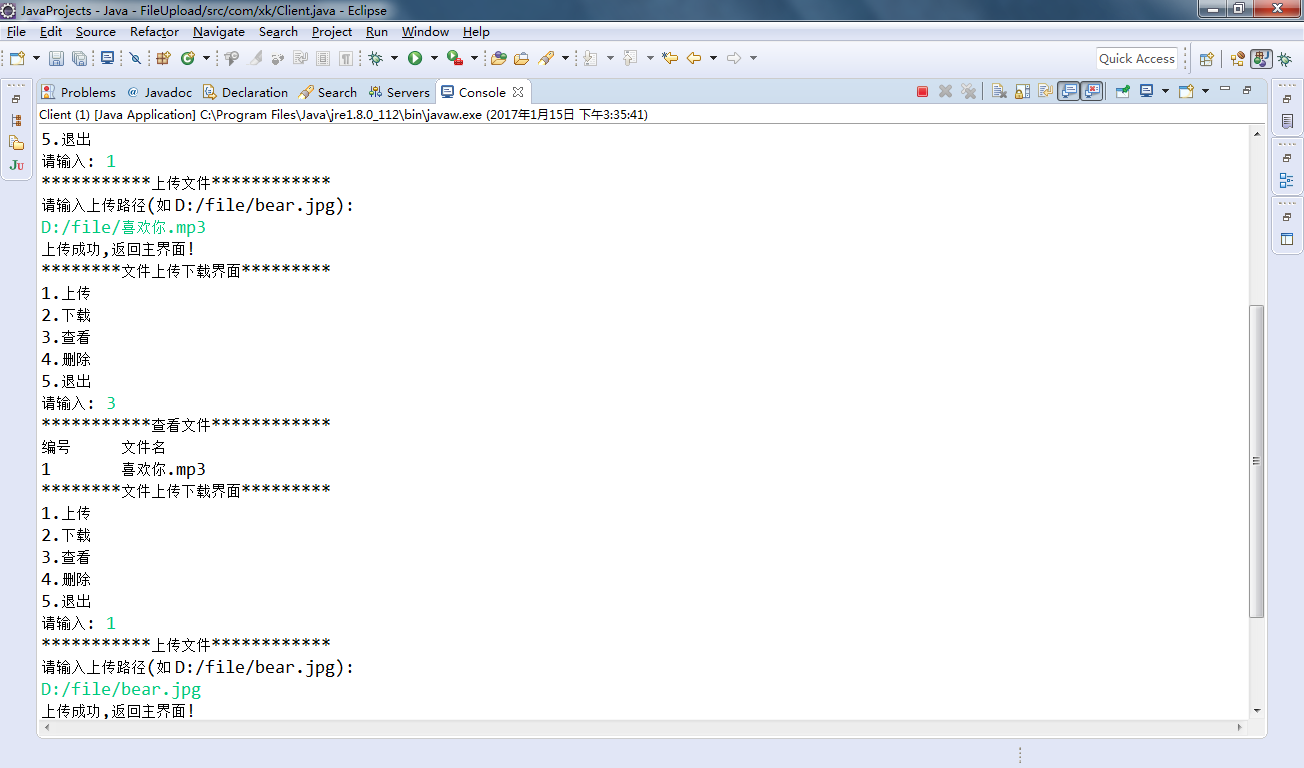Navigate Back with the yellow left arrow
1304x768 pixels.
(694, 58)
